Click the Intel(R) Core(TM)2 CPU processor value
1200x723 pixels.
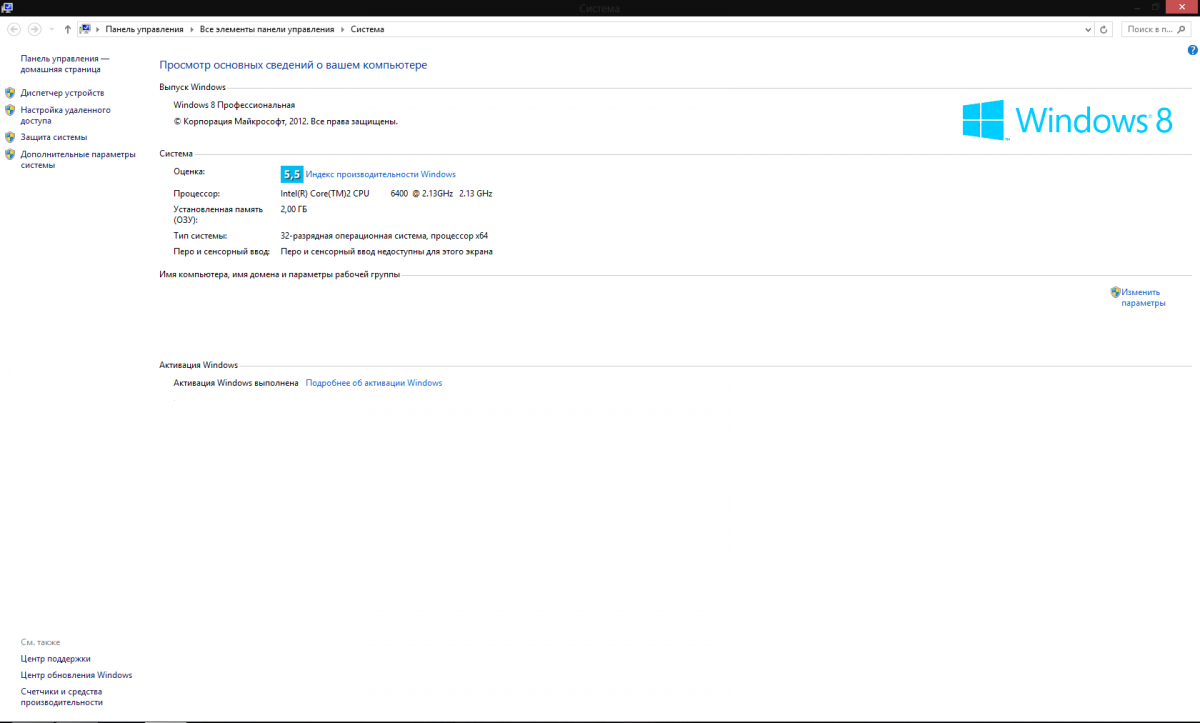tap(387, 193)
